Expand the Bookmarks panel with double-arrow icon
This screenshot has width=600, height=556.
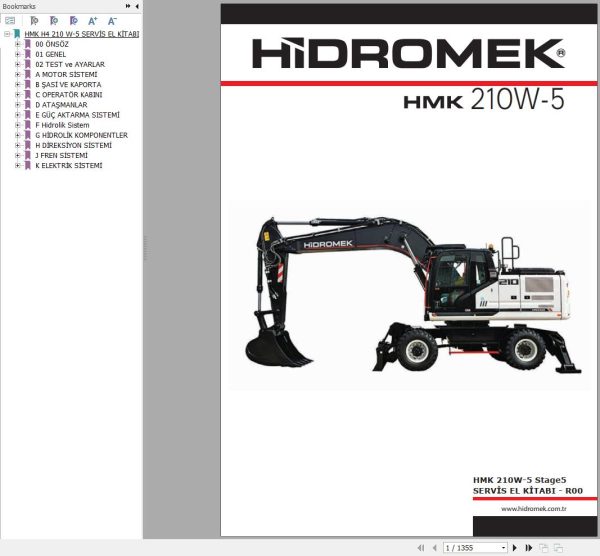[128, 6]
